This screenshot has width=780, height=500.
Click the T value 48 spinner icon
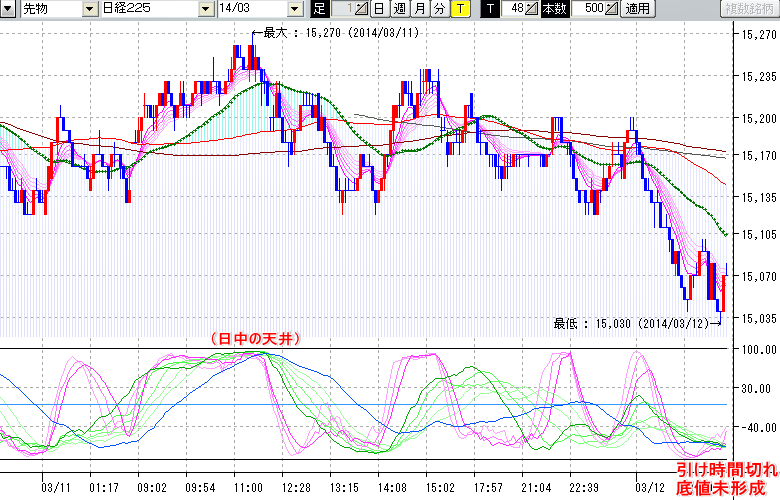(x=532, y=9)
